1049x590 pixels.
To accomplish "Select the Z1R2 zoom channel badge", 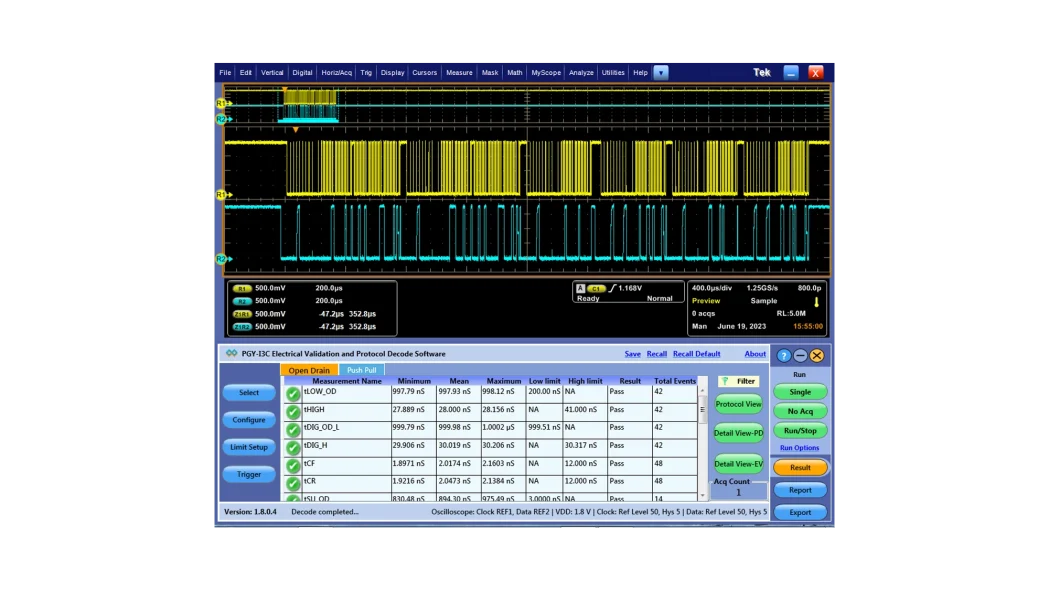I will pyautogui.click(x=242, y=327).
